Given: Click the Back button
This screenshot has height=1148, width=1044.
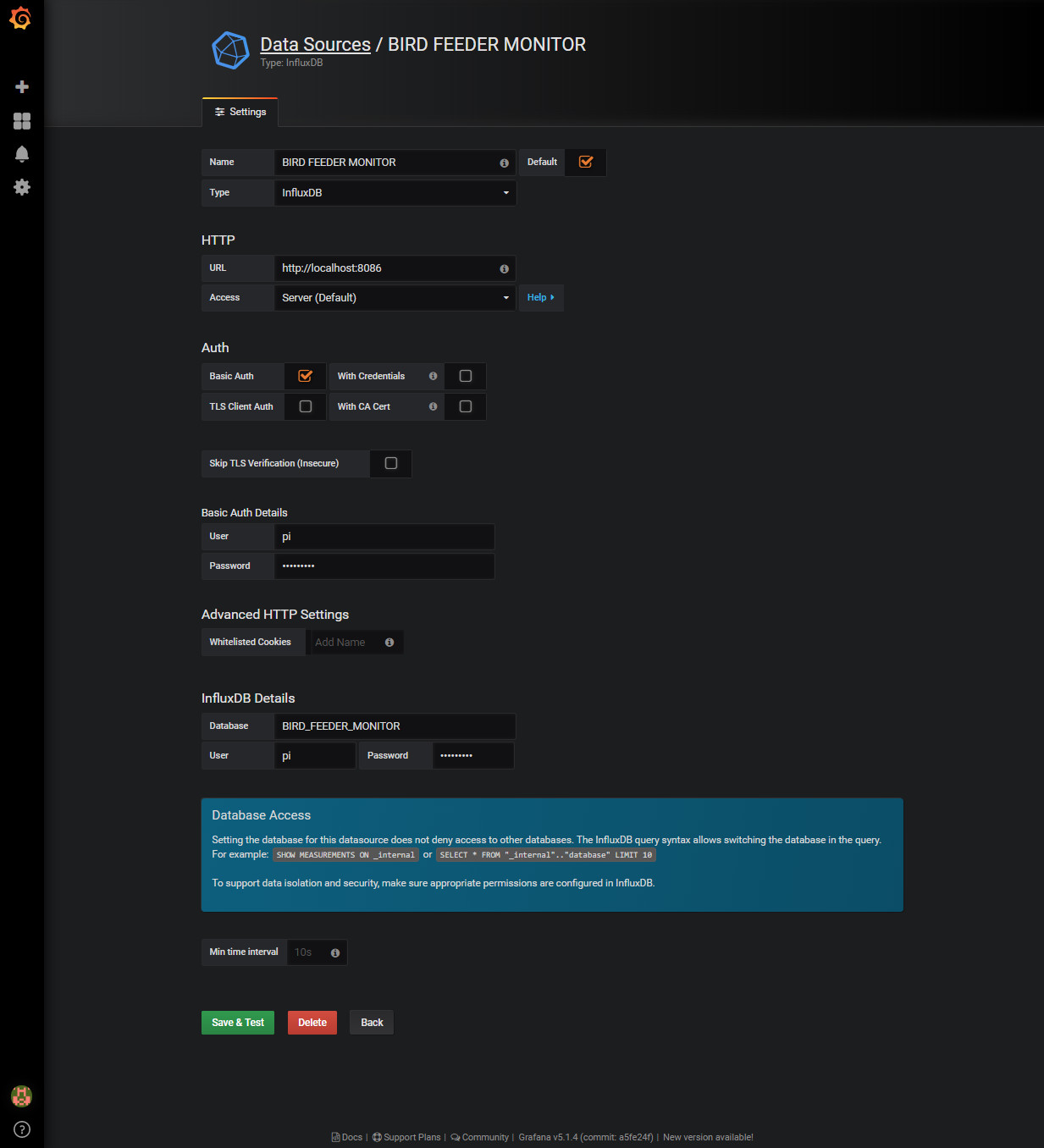Looking at the screenshot, I should [x=372, y=1023].
